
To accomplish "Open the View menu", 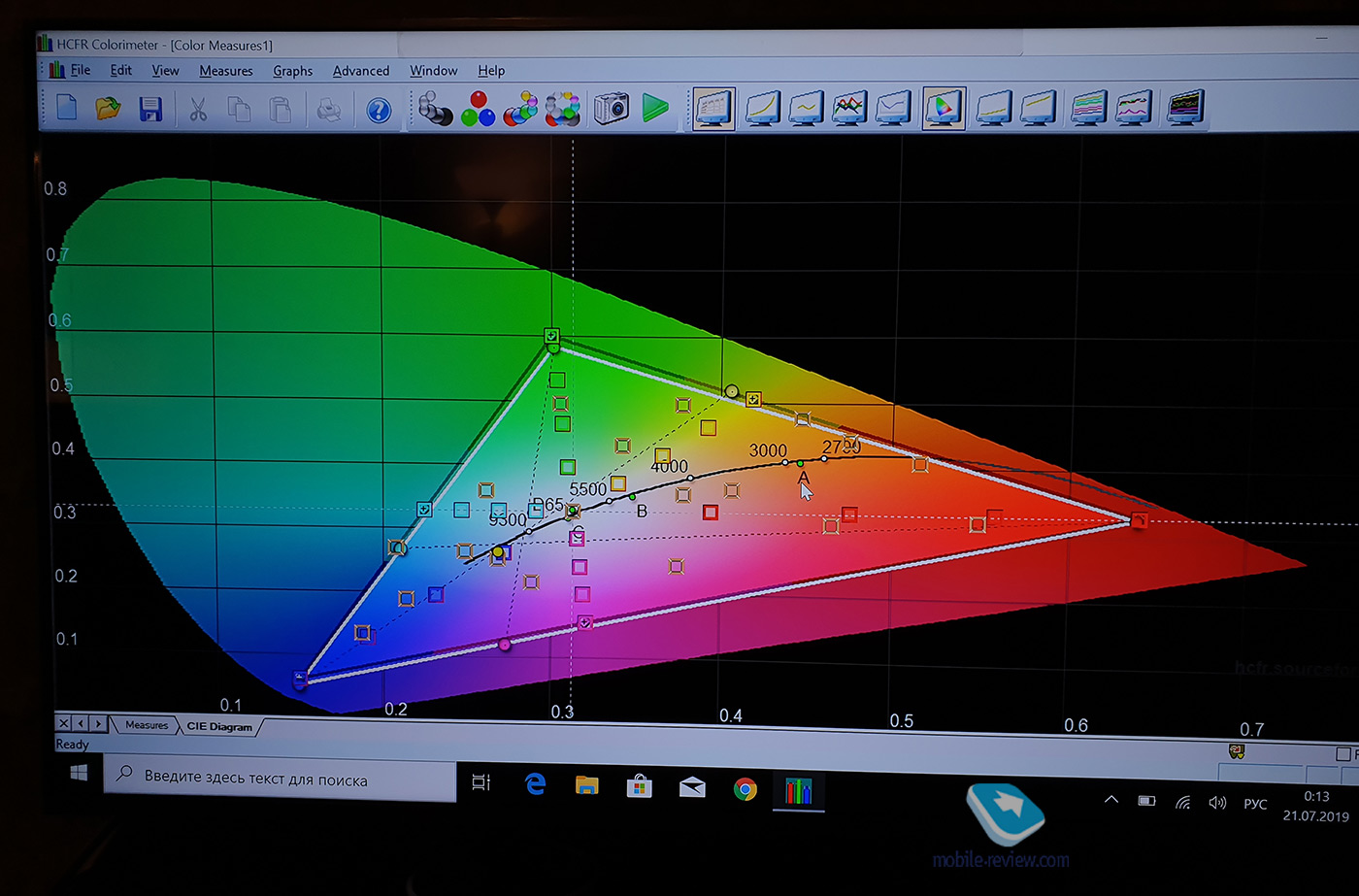I will coord(165,70).
